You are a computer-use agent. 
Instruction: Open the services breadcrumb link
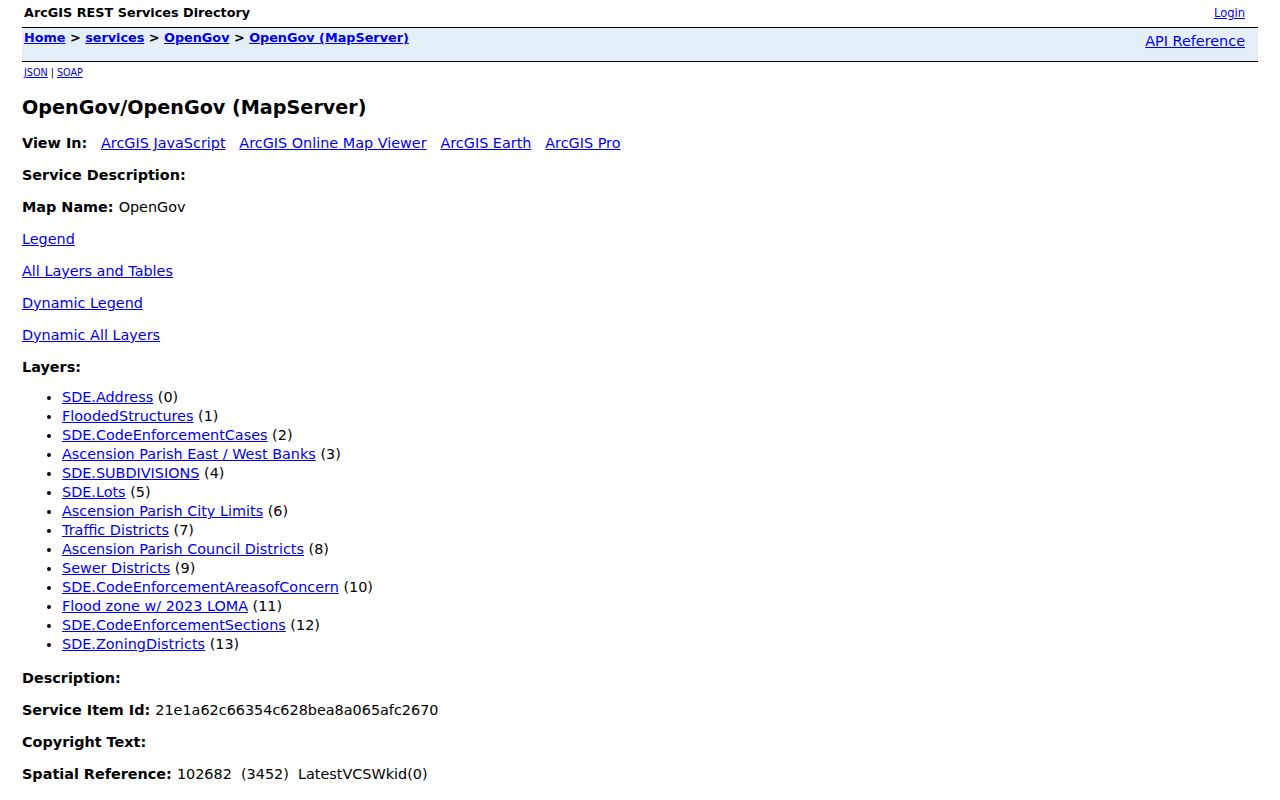(115, 38)
